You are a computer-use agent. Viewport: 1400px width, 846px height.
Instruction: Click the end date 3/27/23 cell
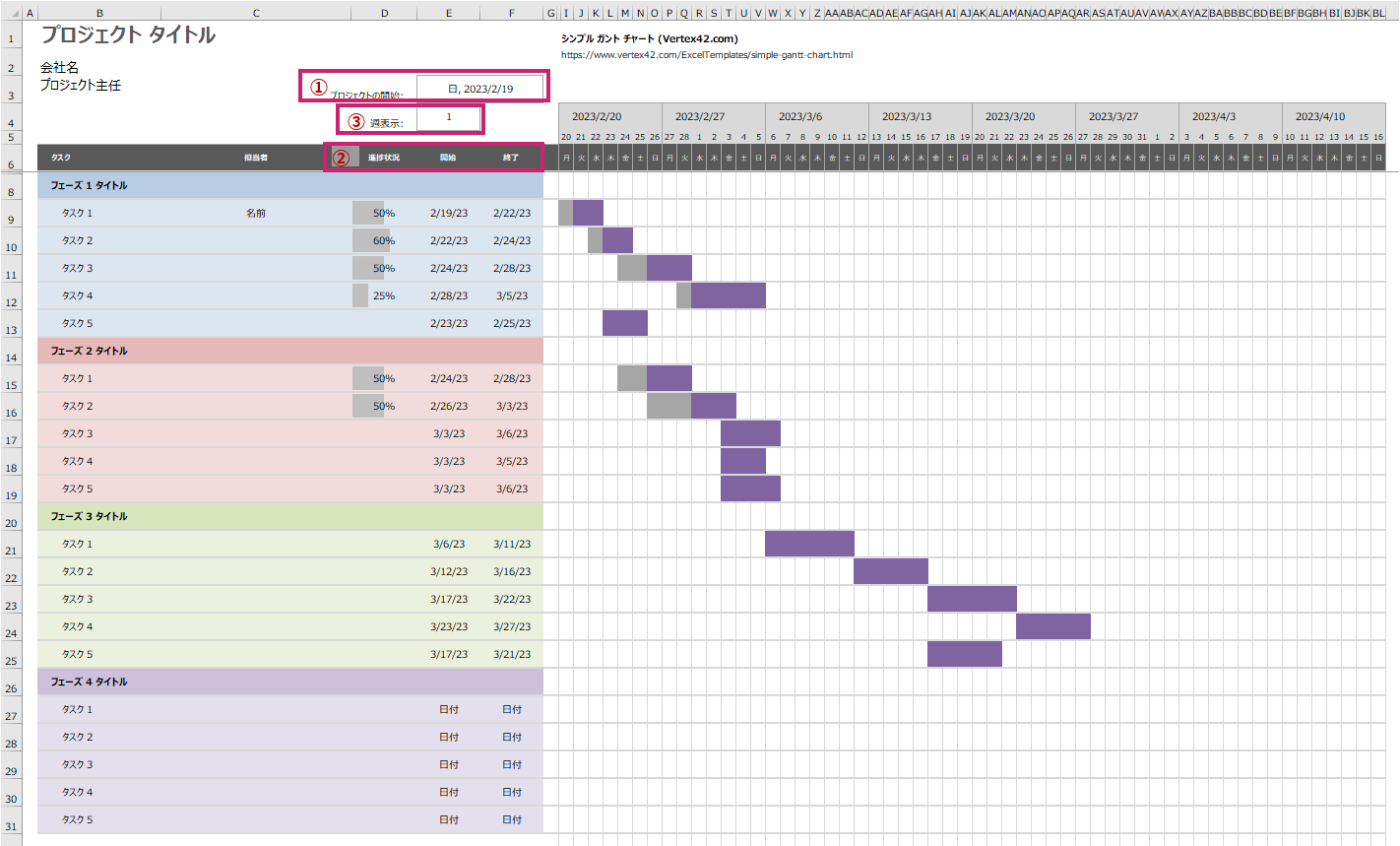(511, 626)
